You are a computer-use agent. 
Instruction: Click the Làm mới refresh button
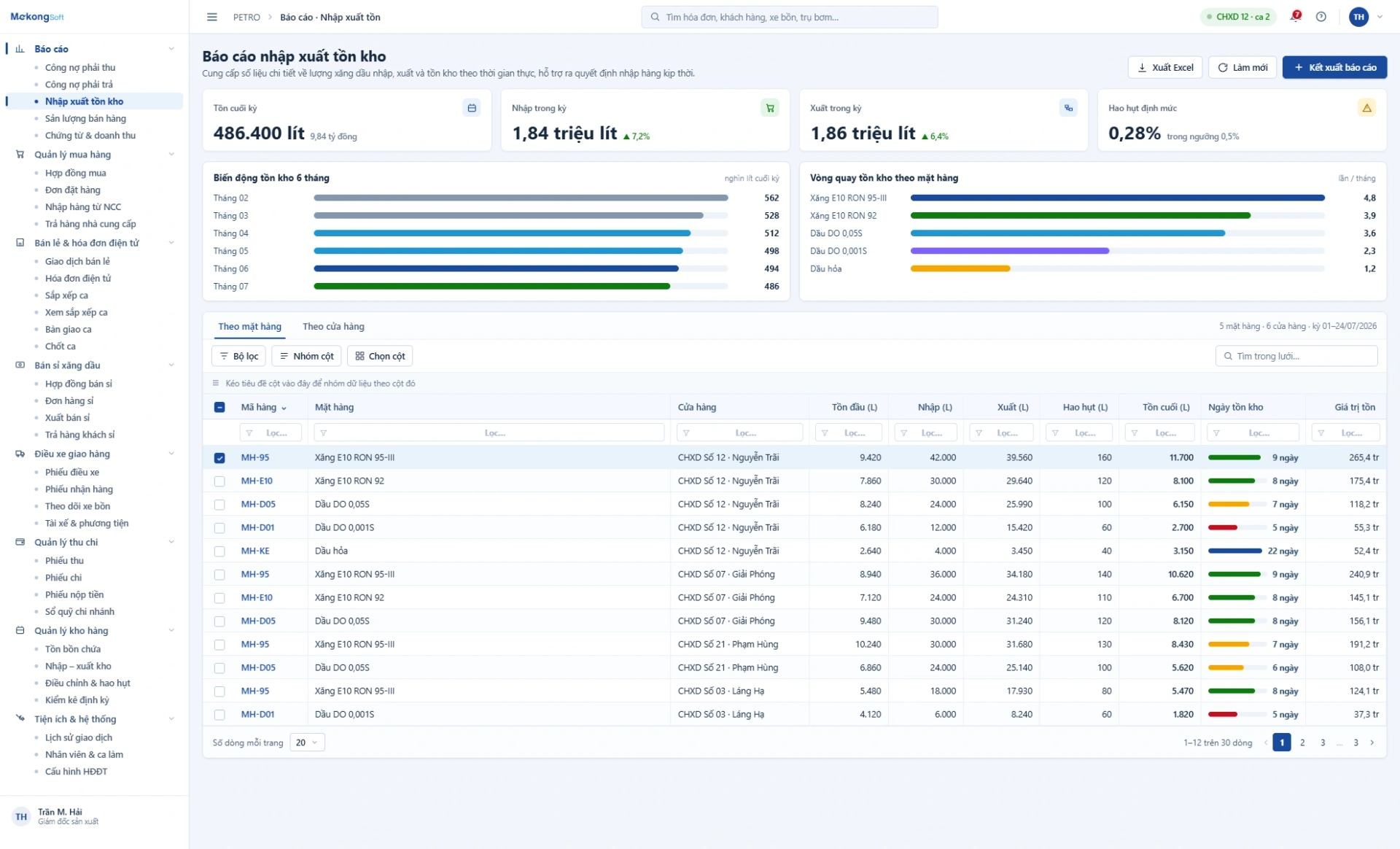tap(1242, 68)
